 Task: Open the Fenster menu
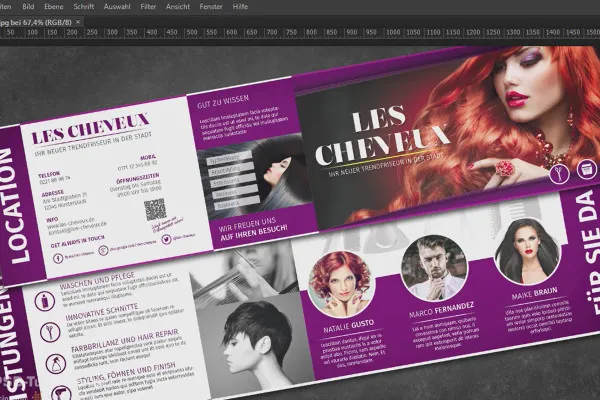pos(211,7)
